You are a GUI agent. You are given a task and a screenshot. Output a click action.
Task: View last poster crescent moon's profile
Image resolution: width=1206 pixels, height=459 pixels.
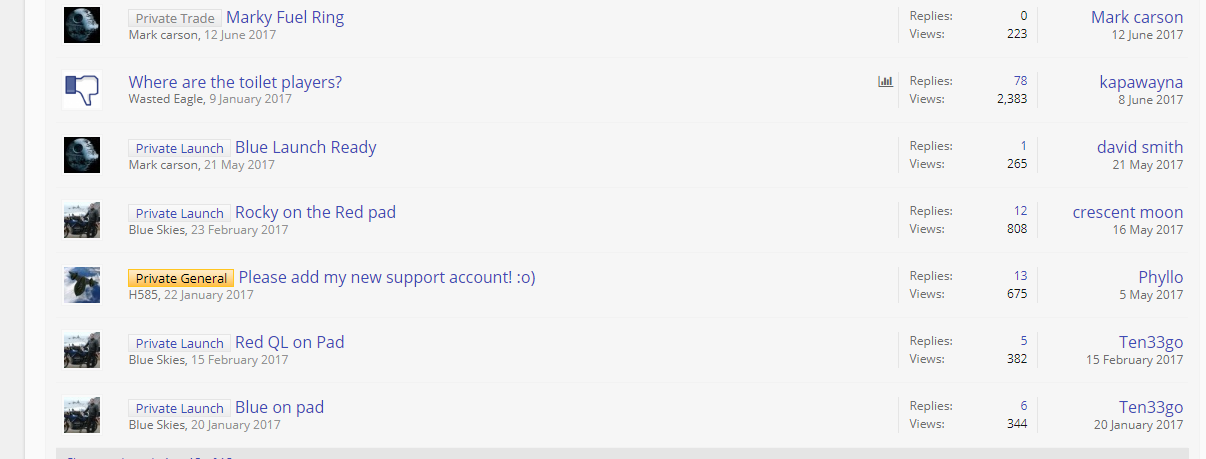pos(1128,212)
